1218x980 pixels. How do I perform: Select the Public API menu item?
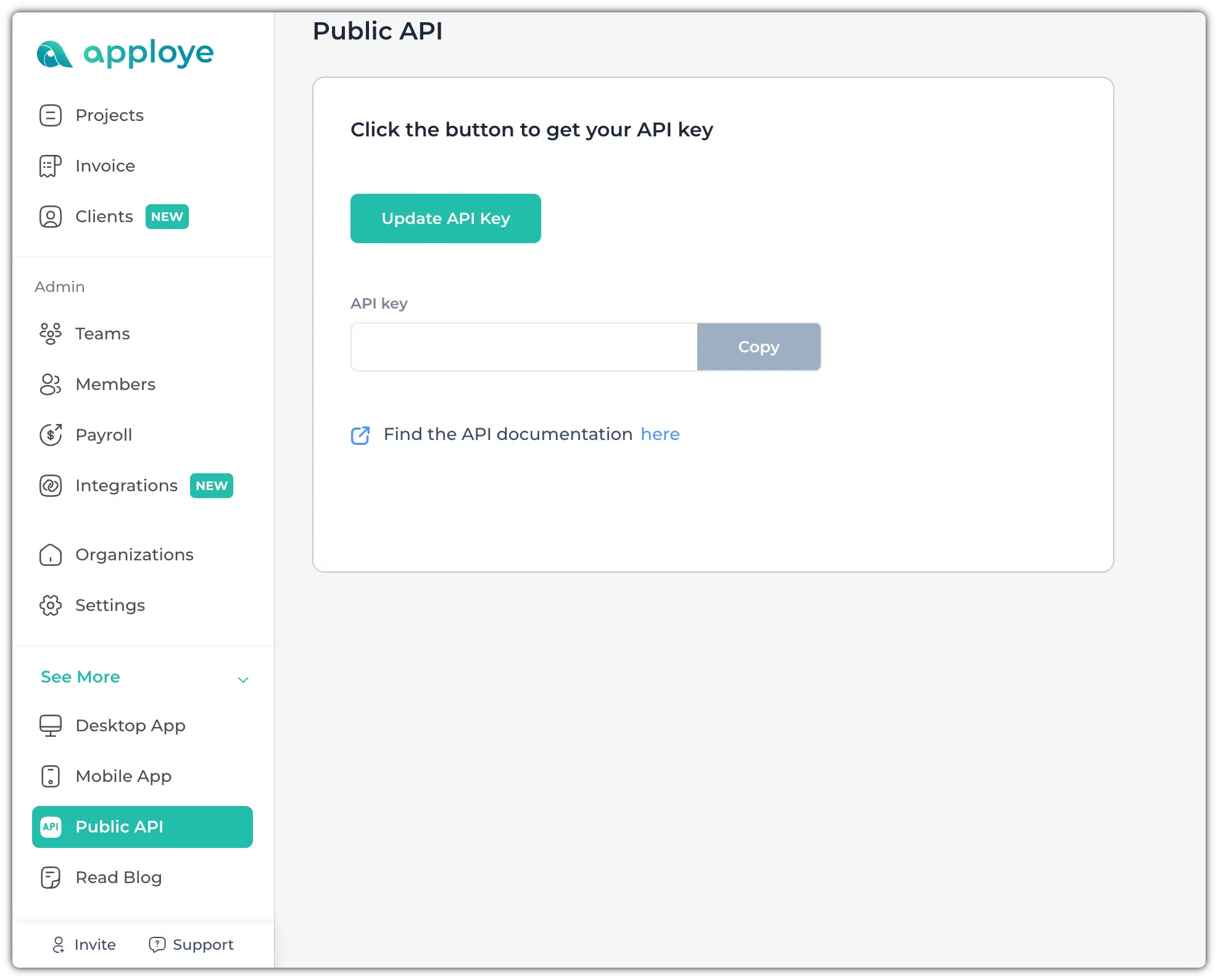pyautogui.click(x=143, y=827)
